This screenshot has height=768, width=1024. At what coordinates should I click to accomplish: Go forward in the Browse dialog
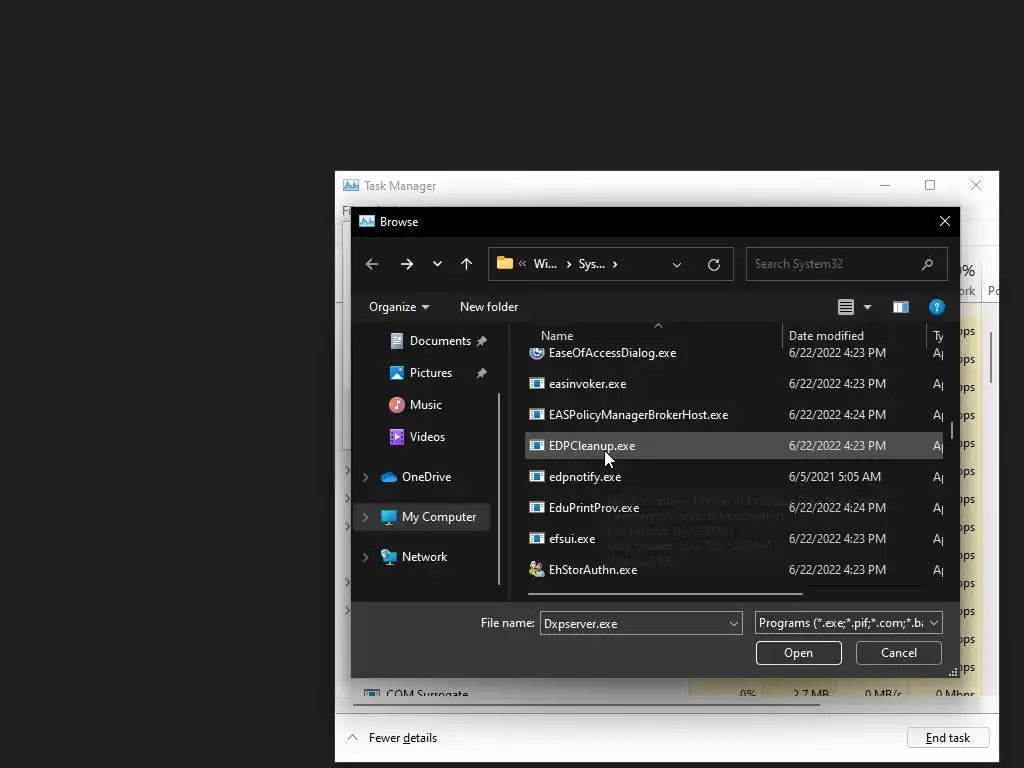[407, 264]
